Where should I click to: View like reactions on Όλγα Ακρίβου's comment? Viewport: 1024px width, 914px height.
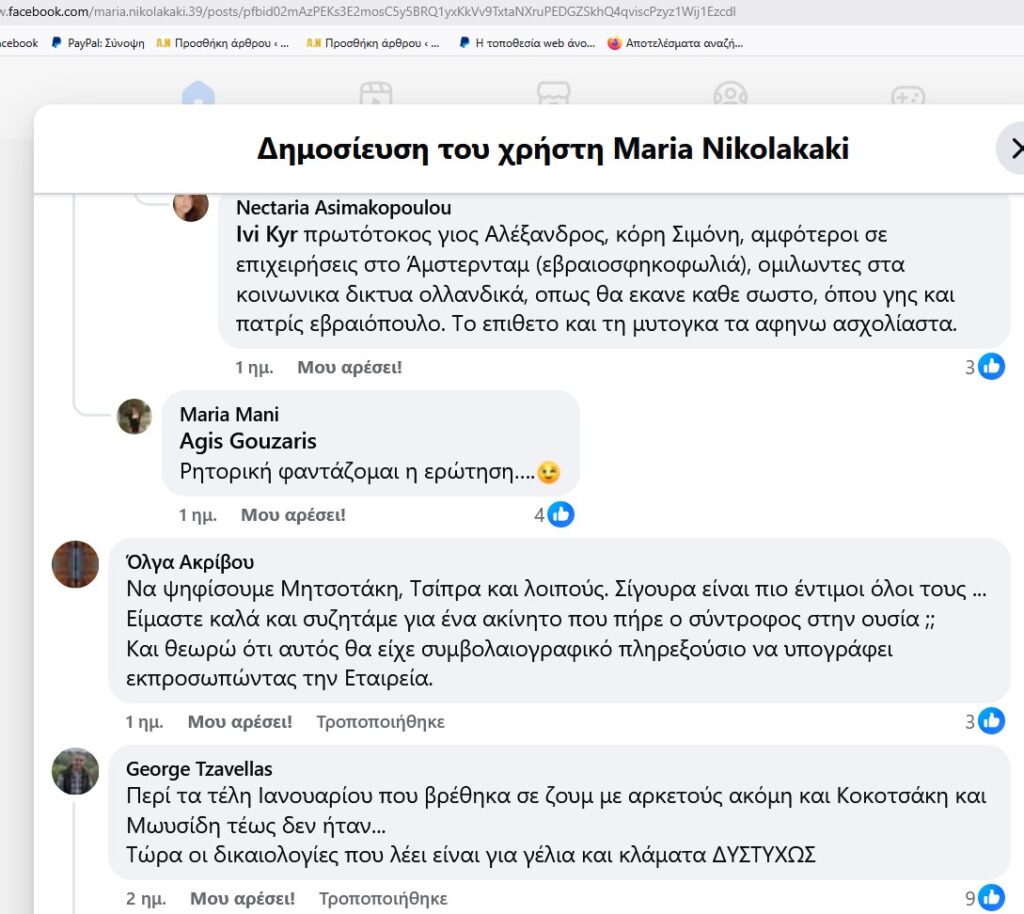click(x=985, y=721)
